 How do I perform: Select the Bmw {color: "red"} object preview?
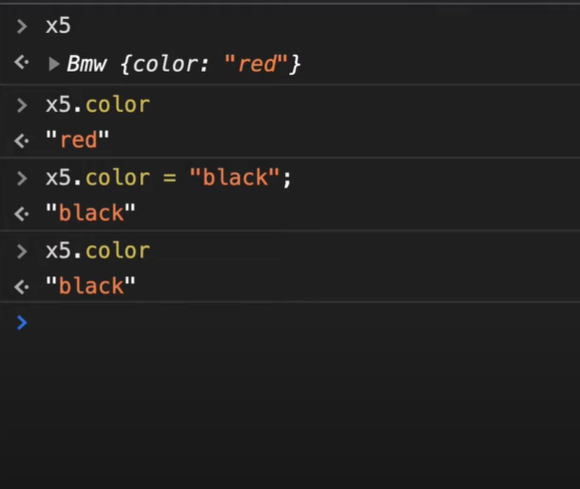(183, 64)
